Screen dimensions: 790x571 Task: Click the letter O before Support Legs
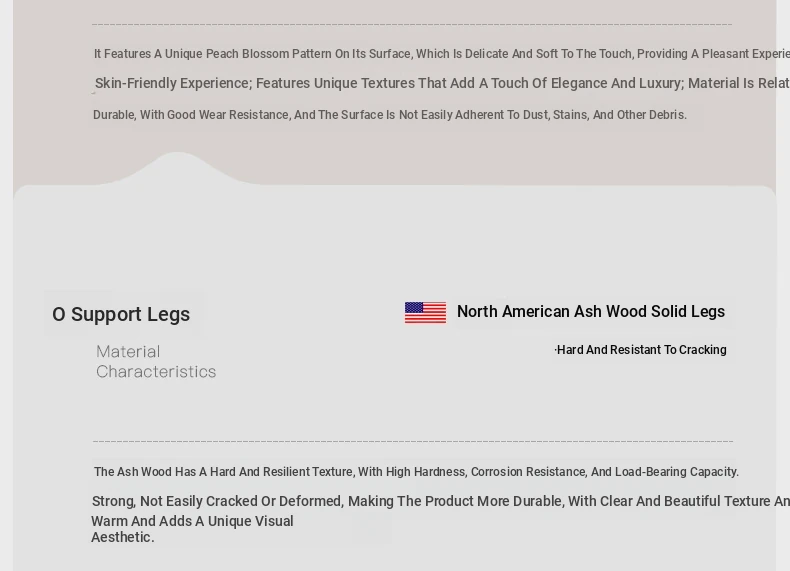[59, 315]
